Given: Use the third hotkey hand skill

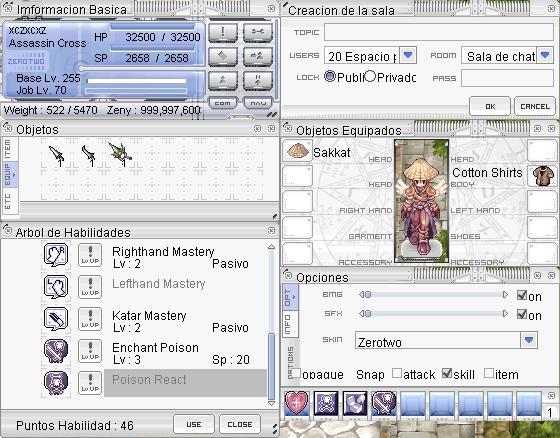Looking at the screenshot, I should pos(355,403).
